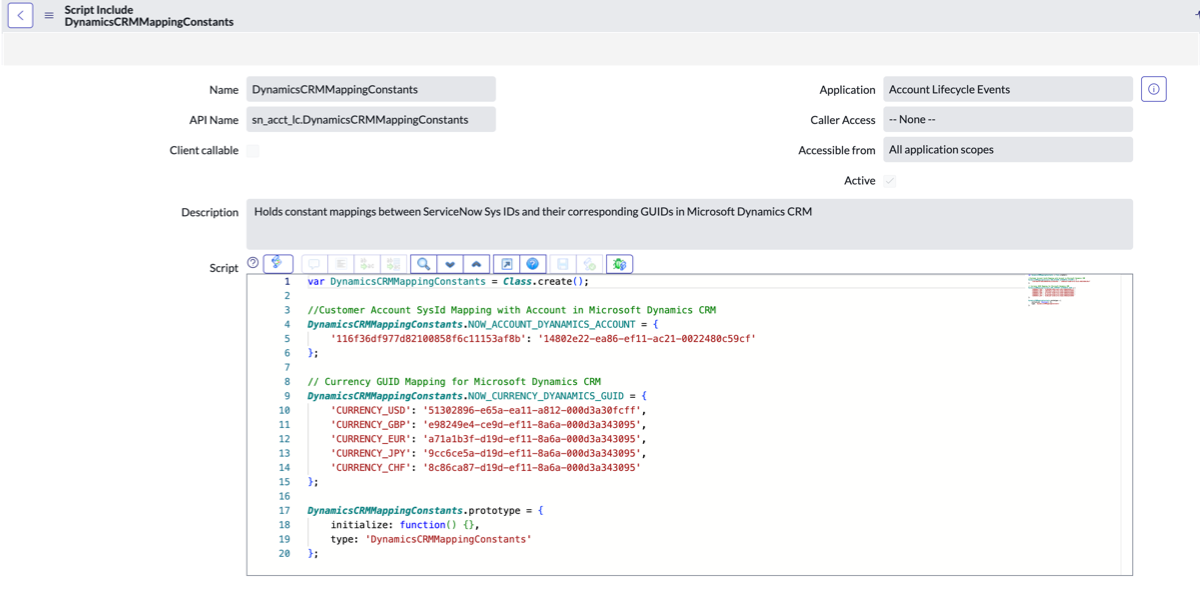Click into the Name field
This screenshot has height=590, width=1200.
pos(371,89)
